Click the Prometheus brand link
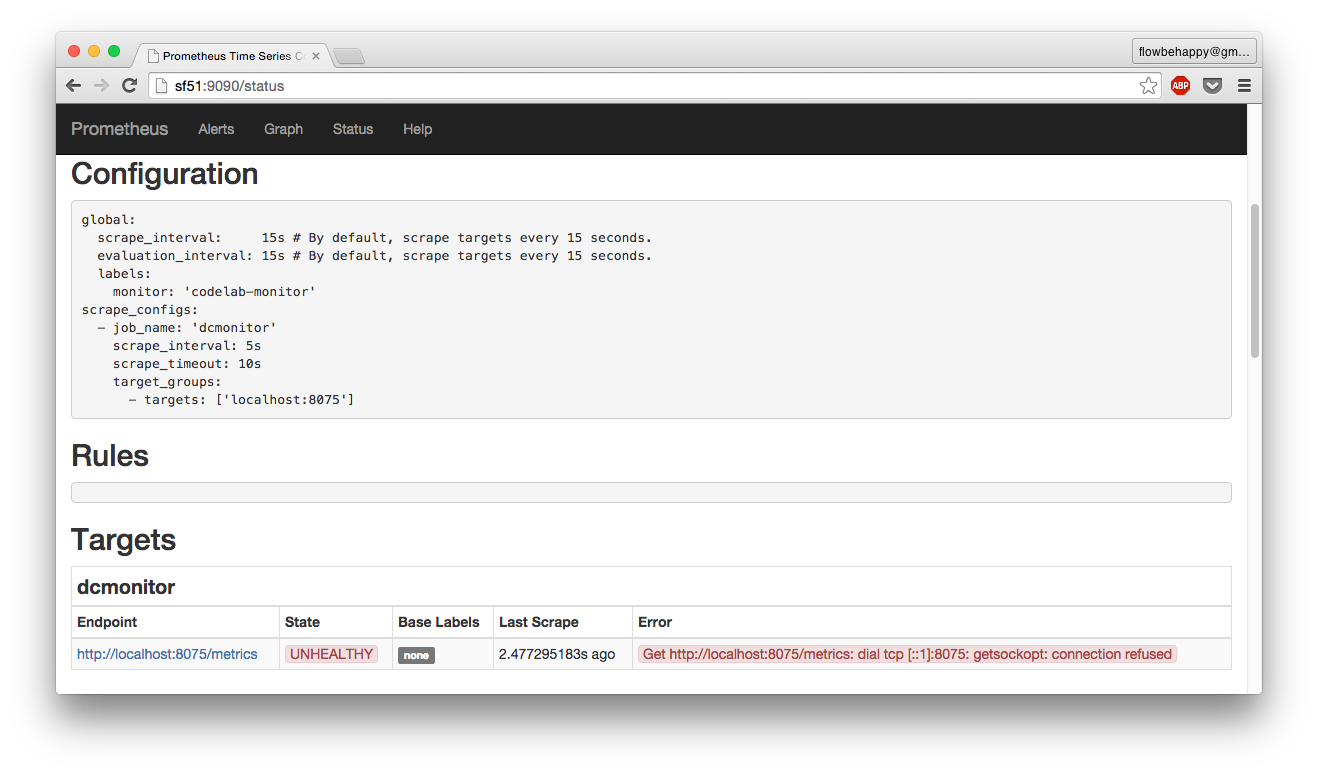 (x=120, y=129)
